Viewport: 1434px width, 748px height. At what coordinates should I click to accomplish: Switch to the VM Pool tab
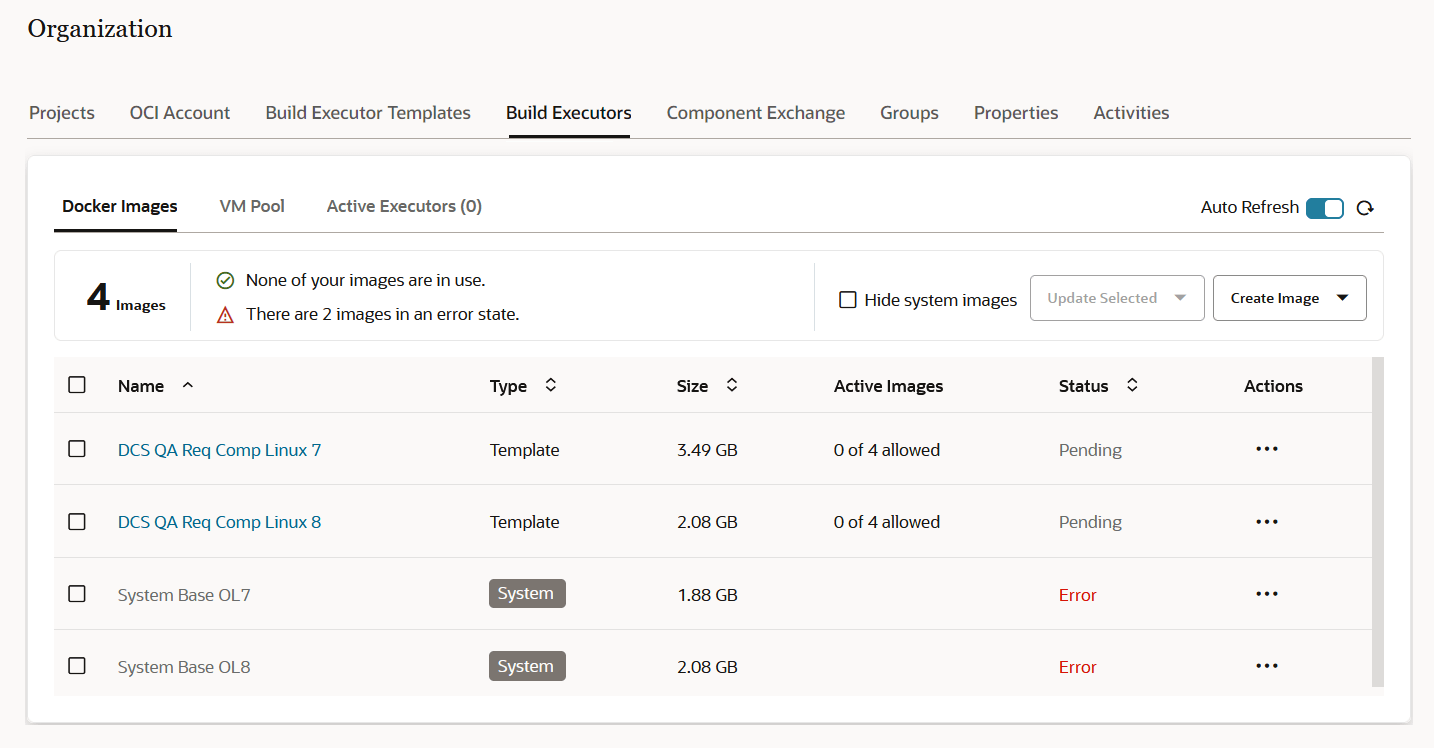pyautogui.click(x=251, y=206)
